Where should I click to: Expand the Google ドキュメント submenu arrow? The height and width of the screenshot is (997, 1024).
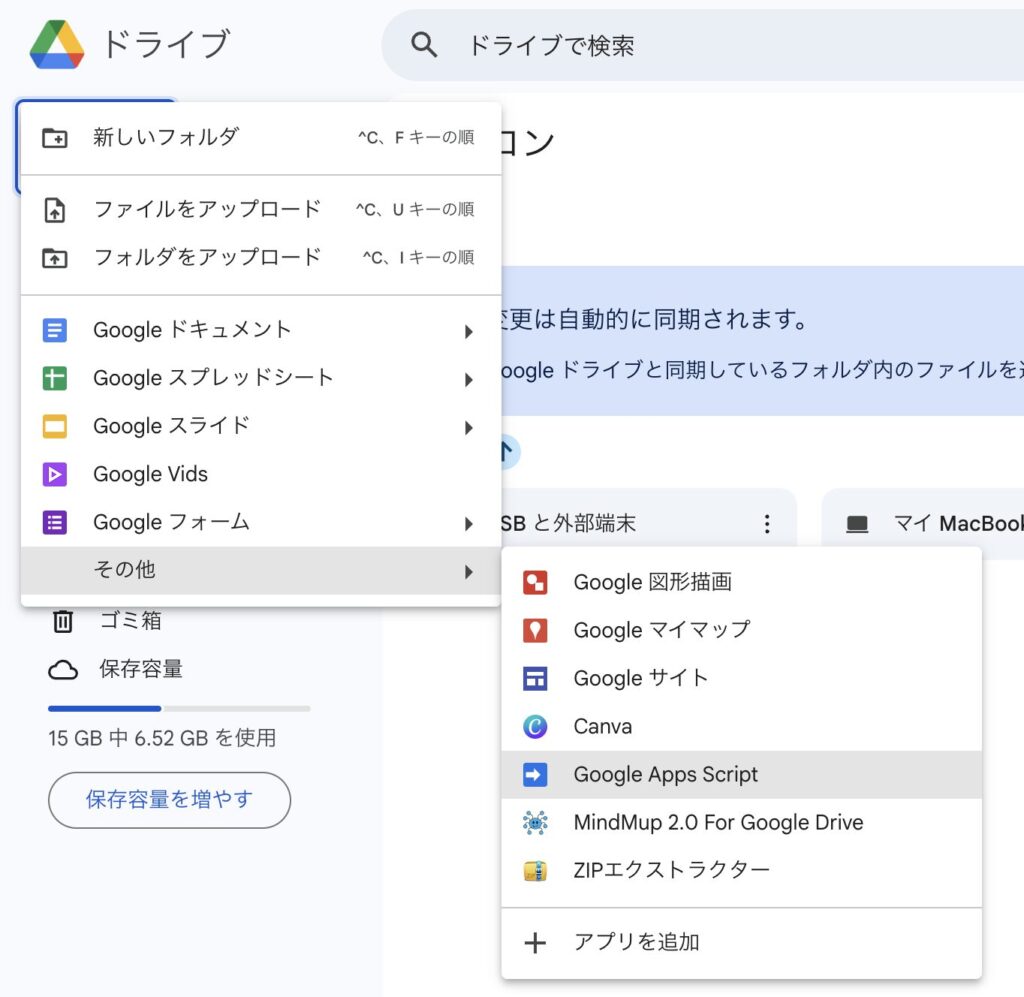[468, 331]
